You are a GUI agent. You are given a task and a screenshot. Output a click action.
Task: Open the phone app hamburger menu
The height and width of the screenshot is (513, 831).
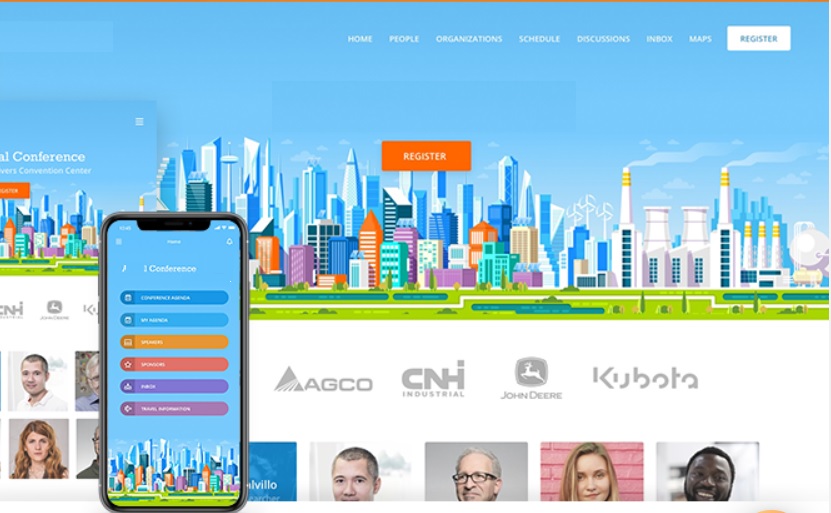pos(119,242)
